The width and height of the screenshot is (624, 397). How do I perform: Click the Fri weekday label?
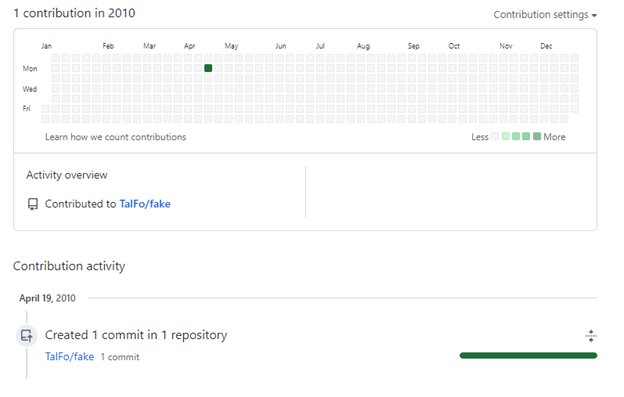(26, 109)
